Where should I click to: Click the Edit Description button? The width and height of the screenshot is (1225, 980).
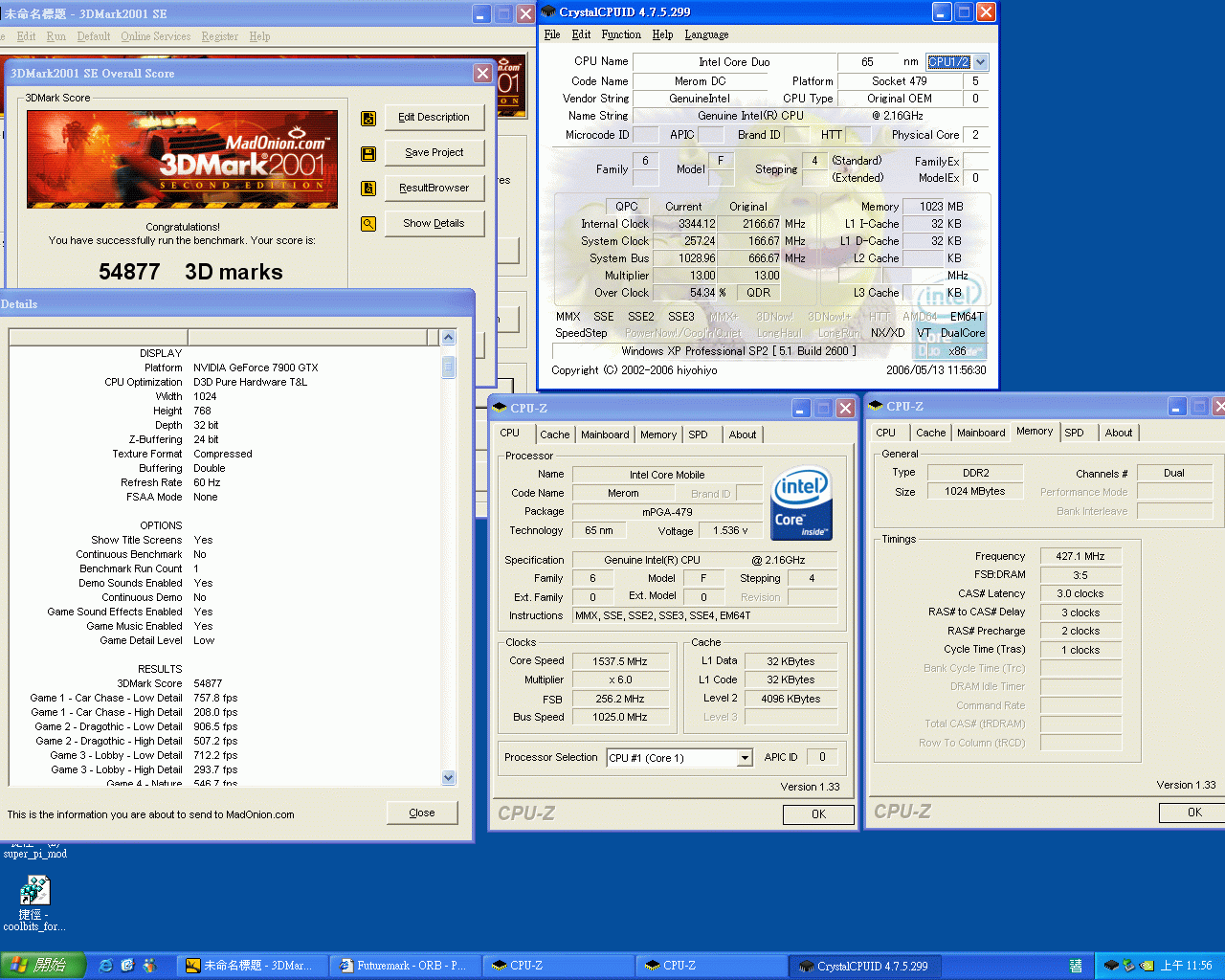[x=434, y=118]
